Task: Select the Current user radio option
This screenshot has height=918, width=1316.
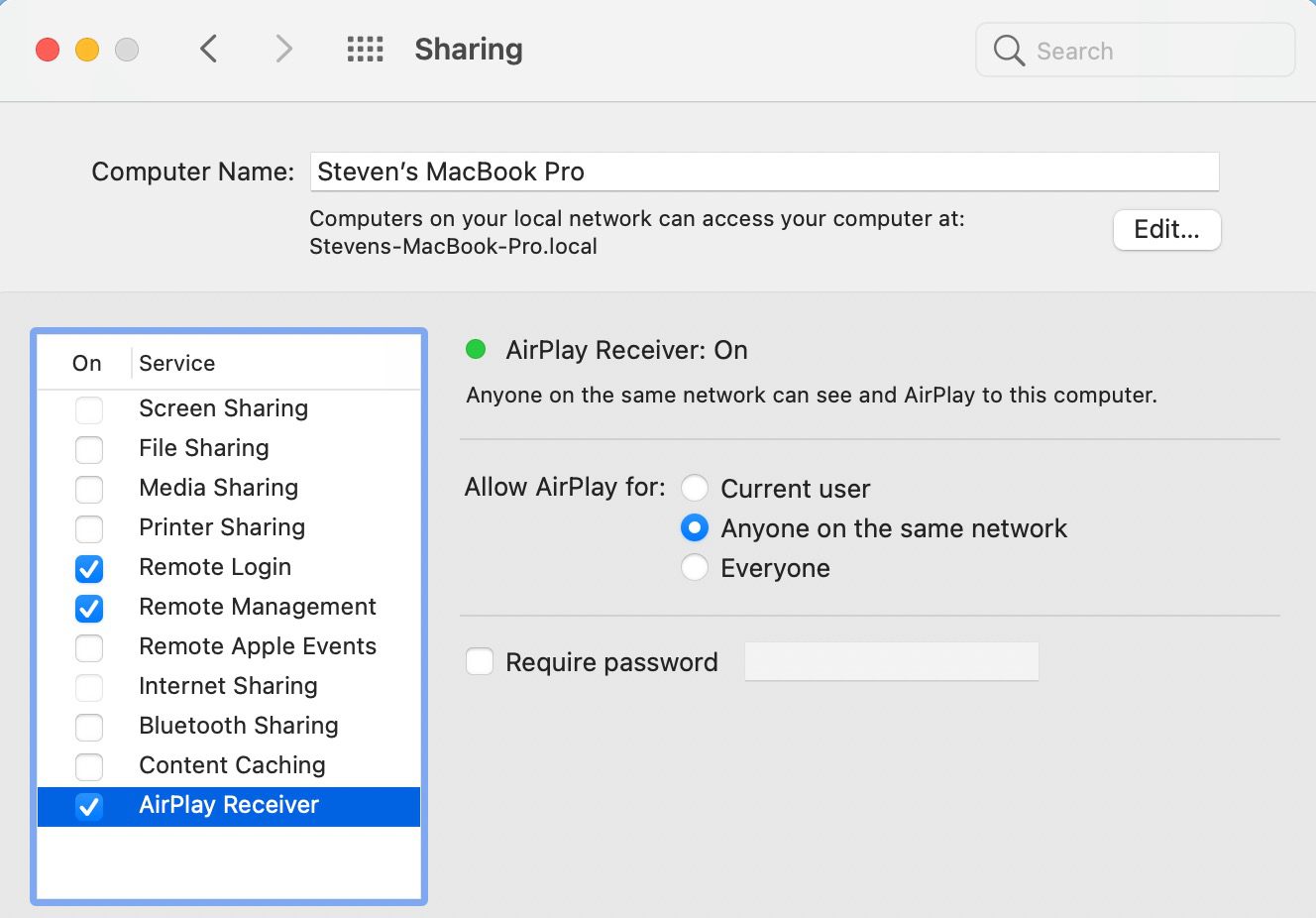Action: [x=695, y=488]
